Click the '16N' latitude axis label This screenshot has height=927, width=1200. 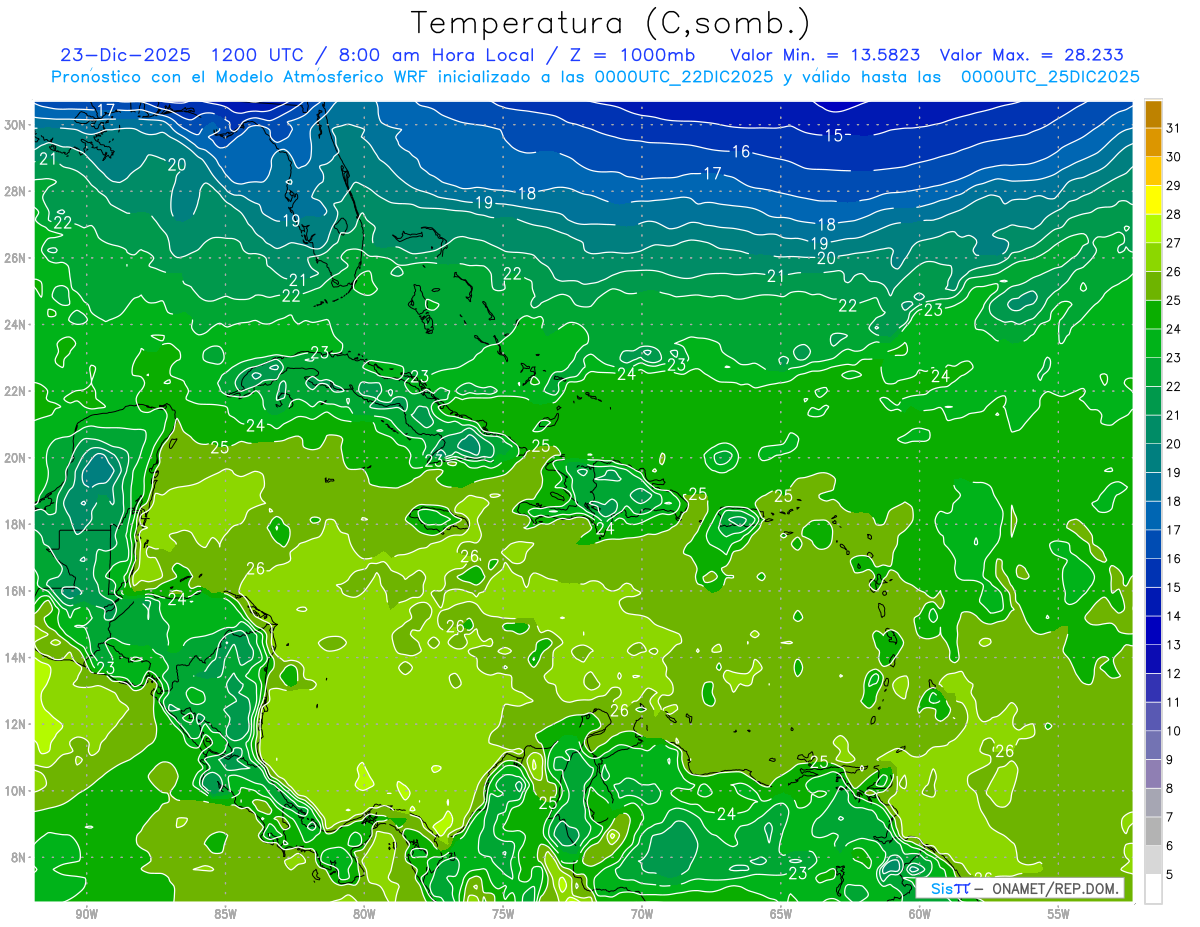16,591
